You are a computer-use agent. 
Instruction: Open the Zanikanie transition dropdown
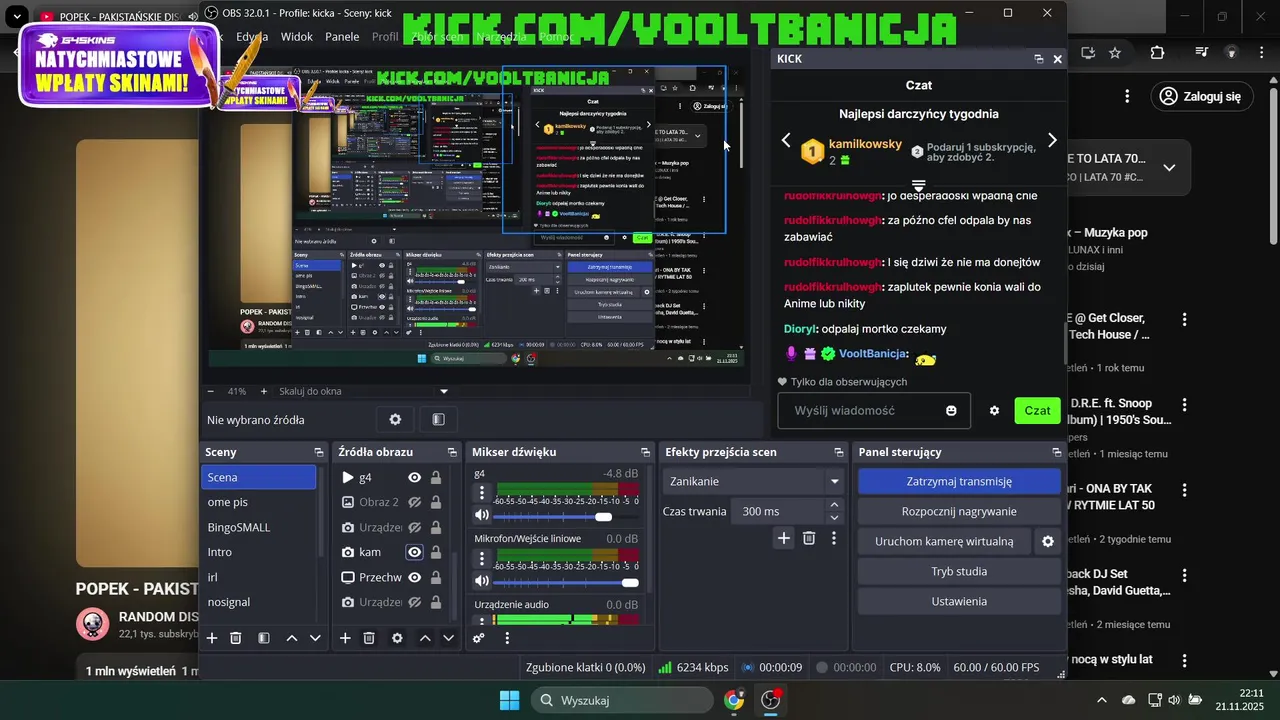pos(754,481)
